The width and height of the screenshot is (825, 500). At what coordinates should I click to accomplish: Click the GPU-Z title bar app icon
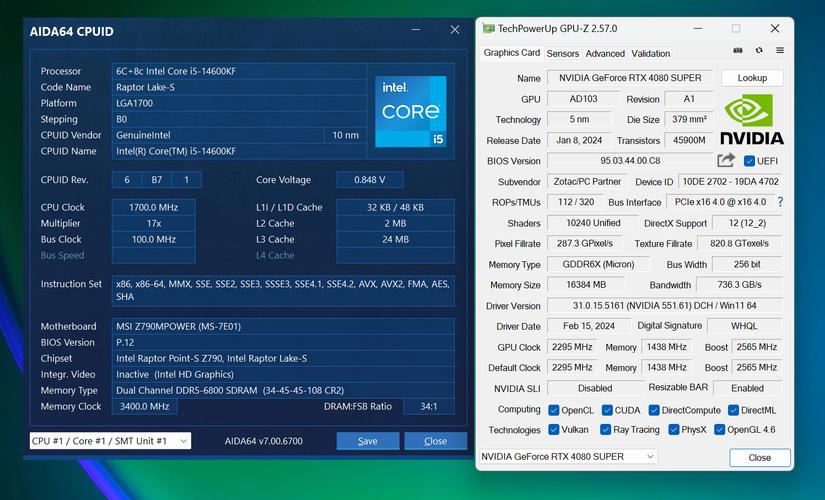click(x=487, y=29)
